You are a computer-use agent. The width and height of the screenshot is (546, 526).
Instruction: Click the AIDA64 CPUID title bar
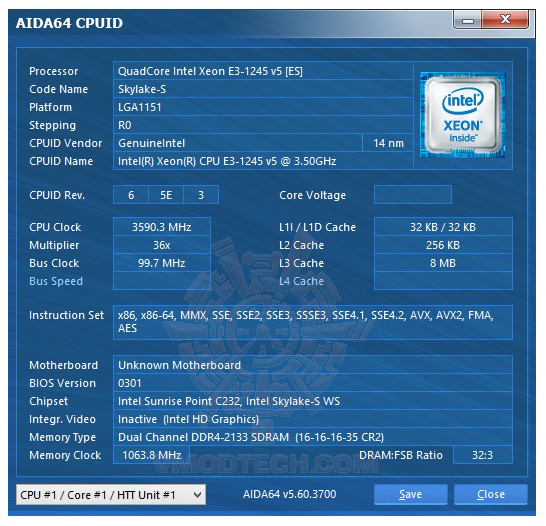[230, 23]
